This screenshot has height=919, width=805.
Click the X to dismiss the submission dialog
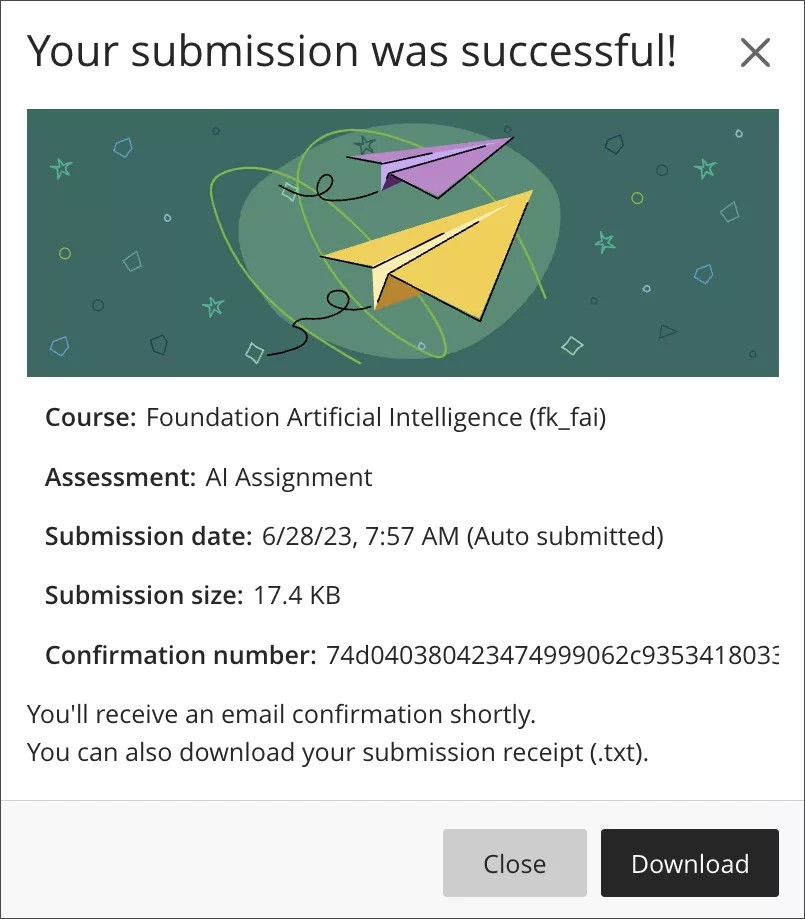(755, 53)
